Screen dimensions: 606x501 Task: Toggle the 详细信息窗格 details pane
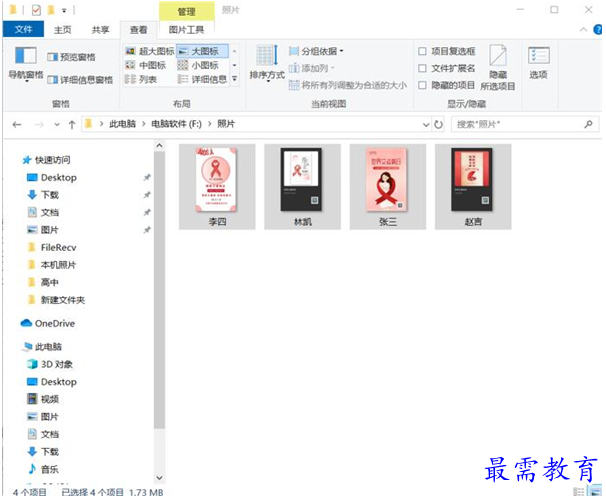pos(80,80)
